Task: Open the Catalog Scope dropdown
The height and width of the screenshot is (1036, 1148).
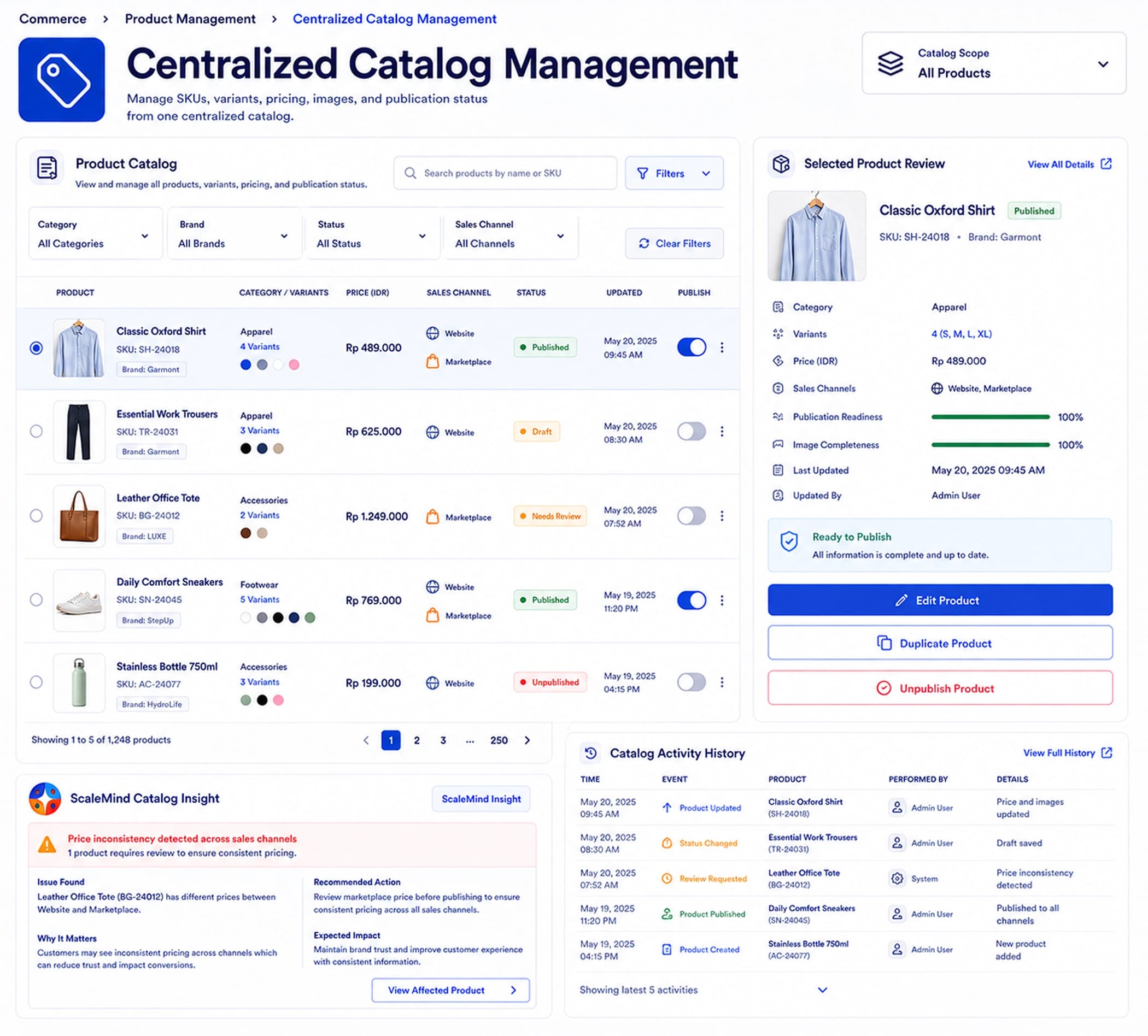Action: [x=994, y=63]
